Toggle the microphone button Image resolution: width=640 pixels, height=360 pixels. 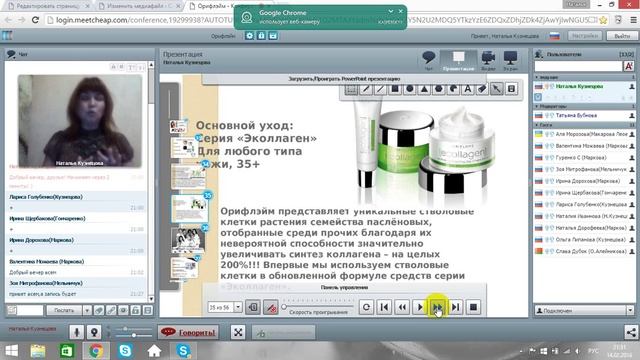[76, 332]
